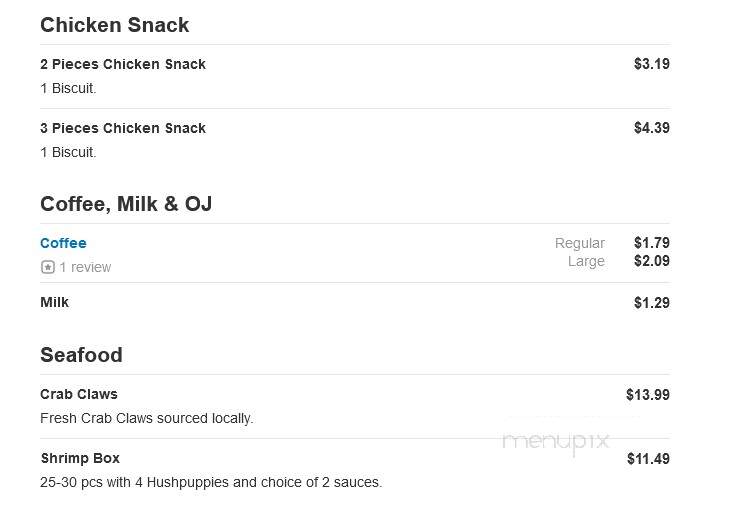Click the Milk menu item
This screenshot has width=735, height=524.
pos(54,302)
